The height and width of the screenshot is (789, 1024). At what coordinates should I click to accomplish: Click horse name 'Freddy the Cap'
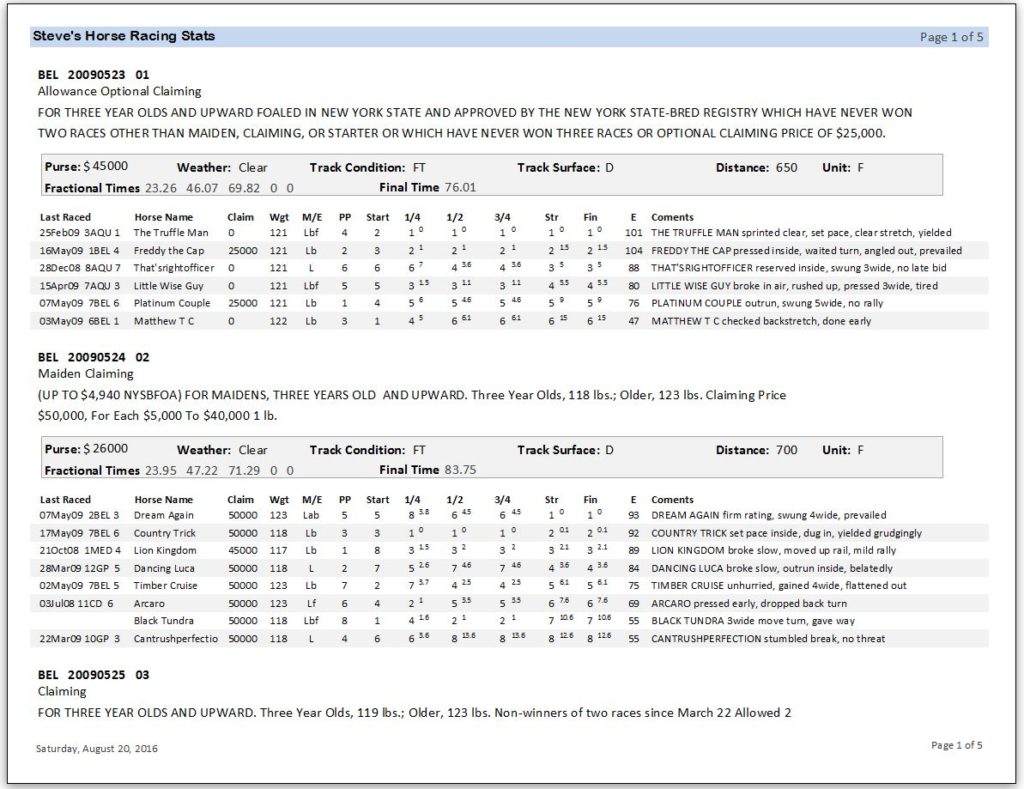pyautogui.click(x=168, y=251)
